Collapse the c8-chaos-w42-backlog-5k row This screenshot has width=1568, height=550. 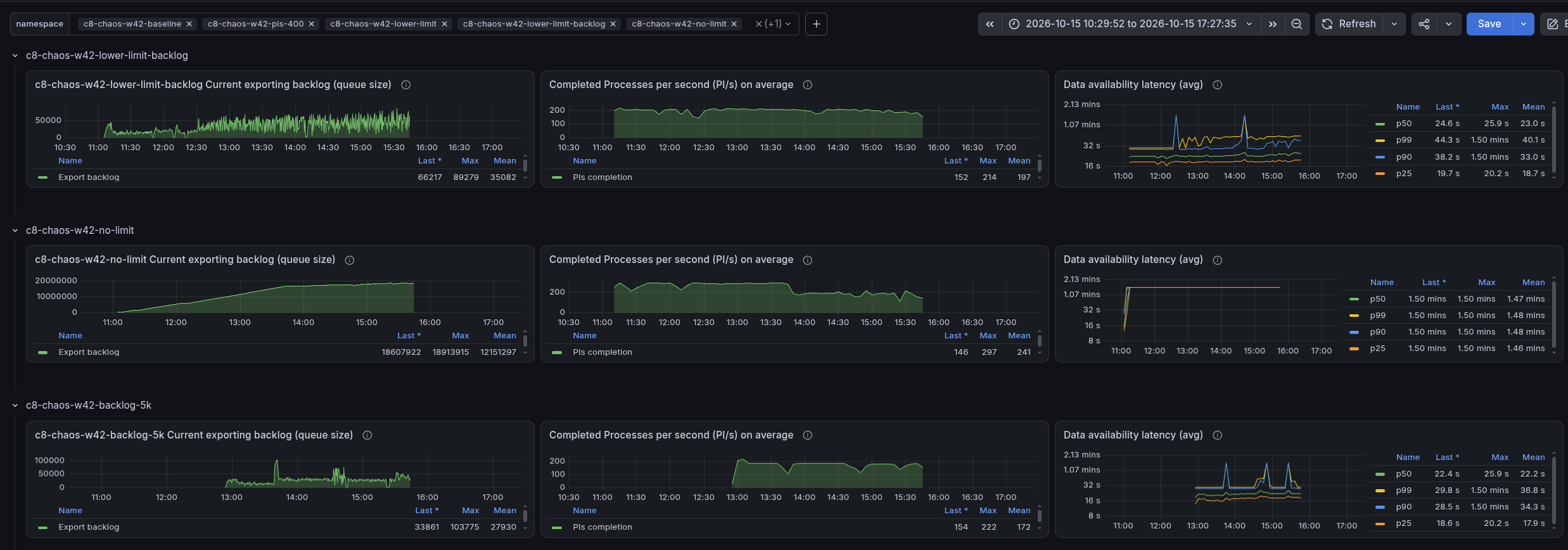pyautogui.click(x=15, y=406)
